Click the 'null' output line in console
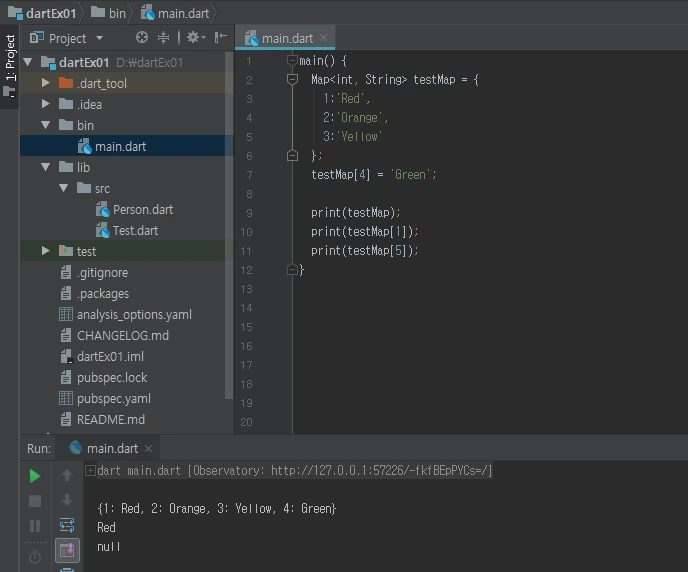 tap(108, 547)
